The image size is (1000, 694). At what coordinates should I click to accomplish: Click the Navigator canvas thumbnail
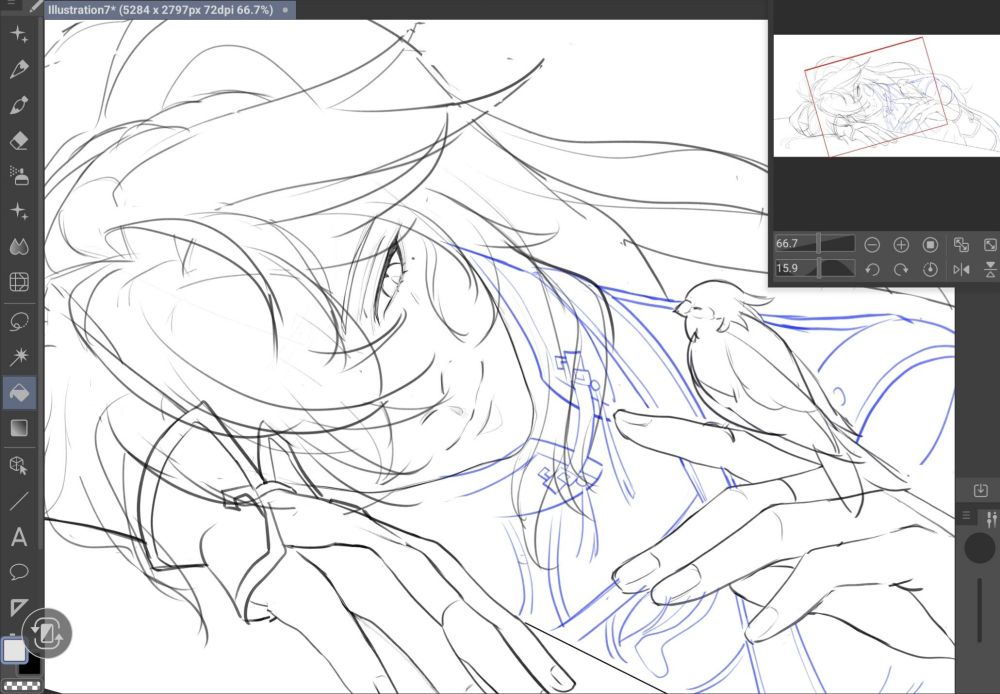click(x=886, y=96)
